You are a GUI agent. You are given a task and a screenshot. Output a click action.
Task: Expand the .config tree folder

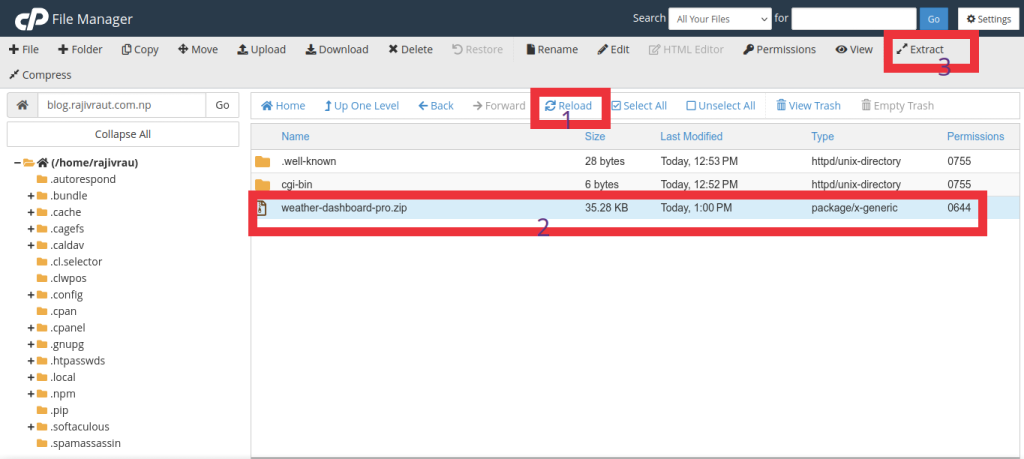(x=31, y=295)
